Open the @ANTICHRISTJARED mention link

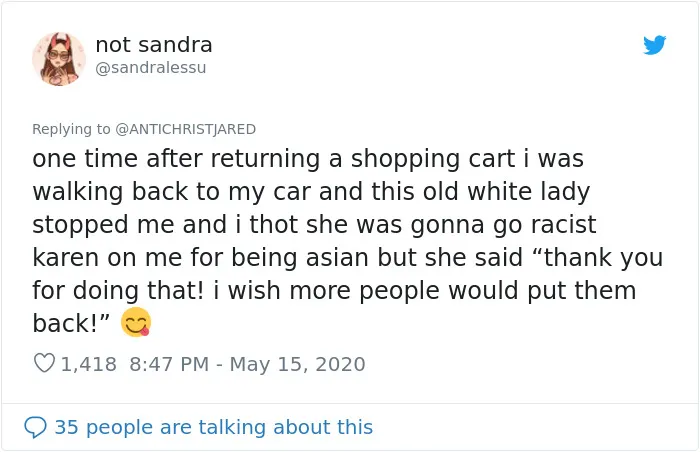[186, 129]
